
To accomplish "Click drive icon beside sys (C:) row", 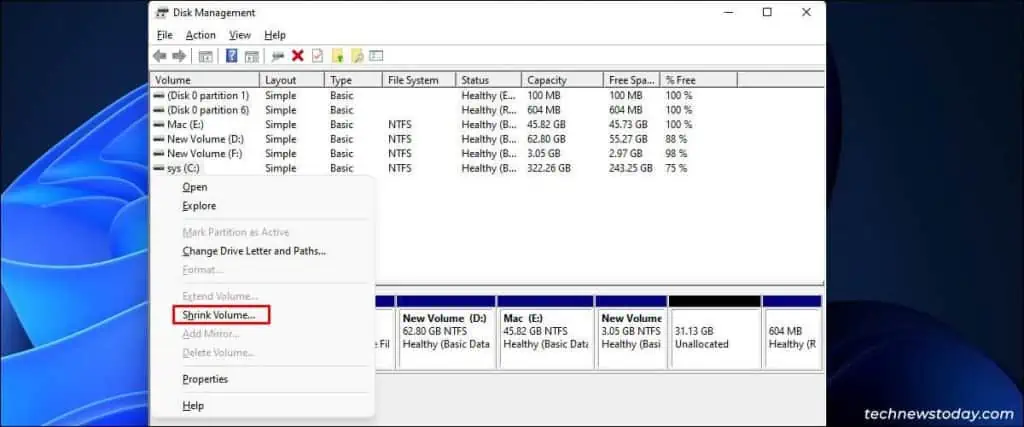I will click(159, 168).
